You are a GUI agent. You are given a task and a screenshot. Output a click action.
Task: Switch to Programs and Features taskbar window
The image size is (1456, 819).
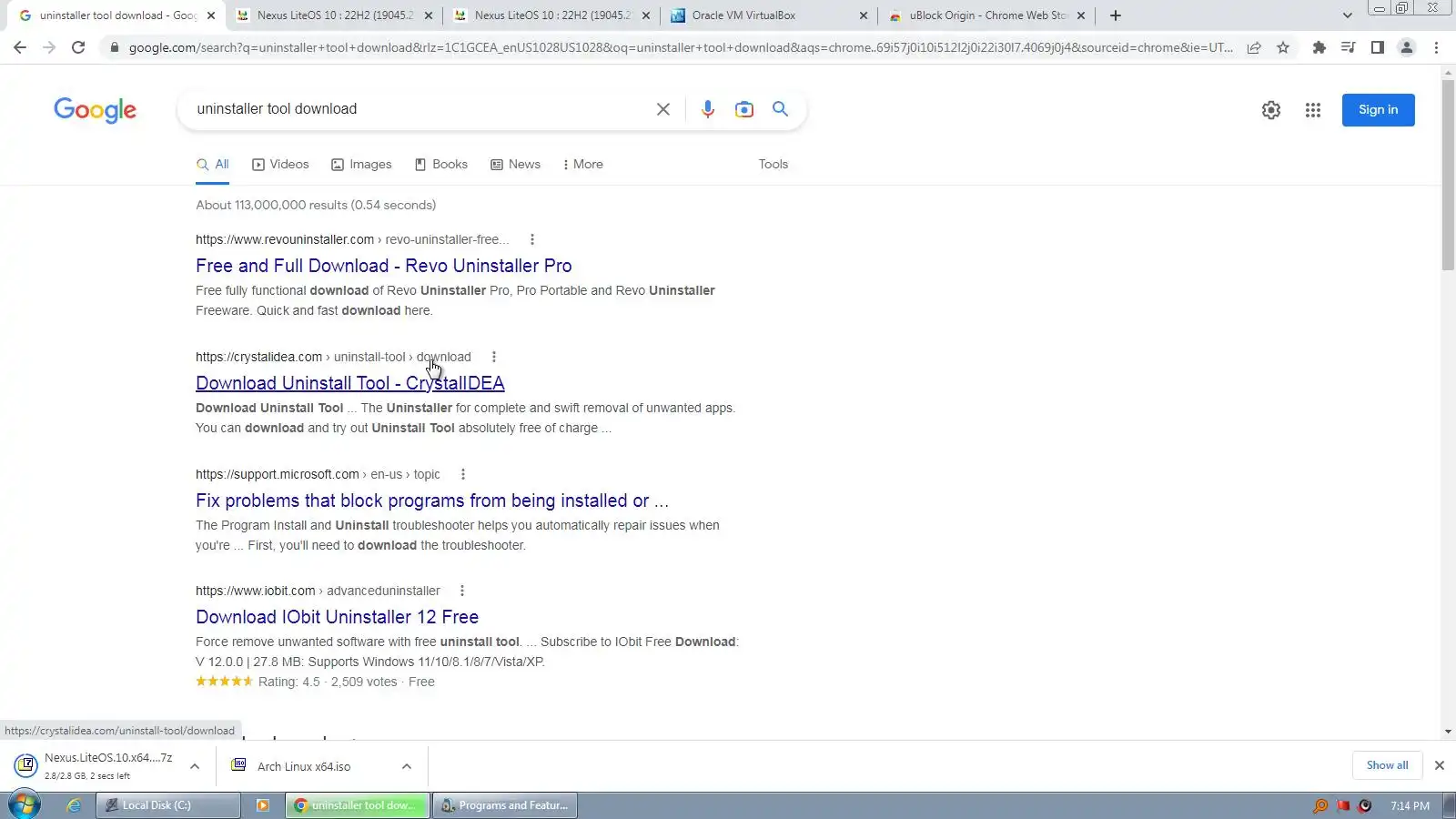pyautogui.click(x=505, y=805)
